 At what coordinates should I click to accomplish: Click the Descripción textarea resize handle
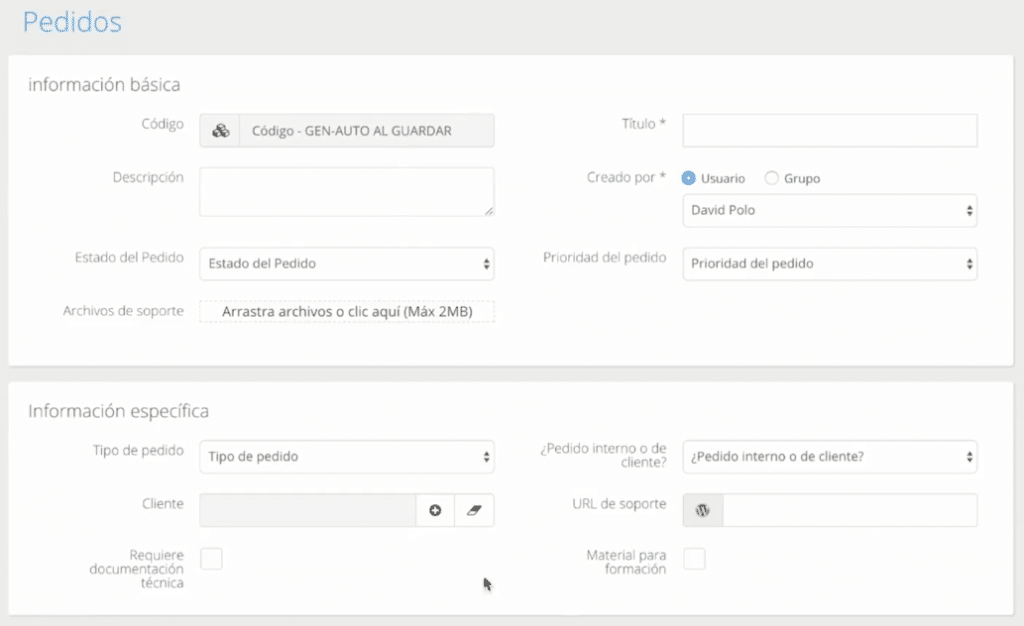(488, 211)
